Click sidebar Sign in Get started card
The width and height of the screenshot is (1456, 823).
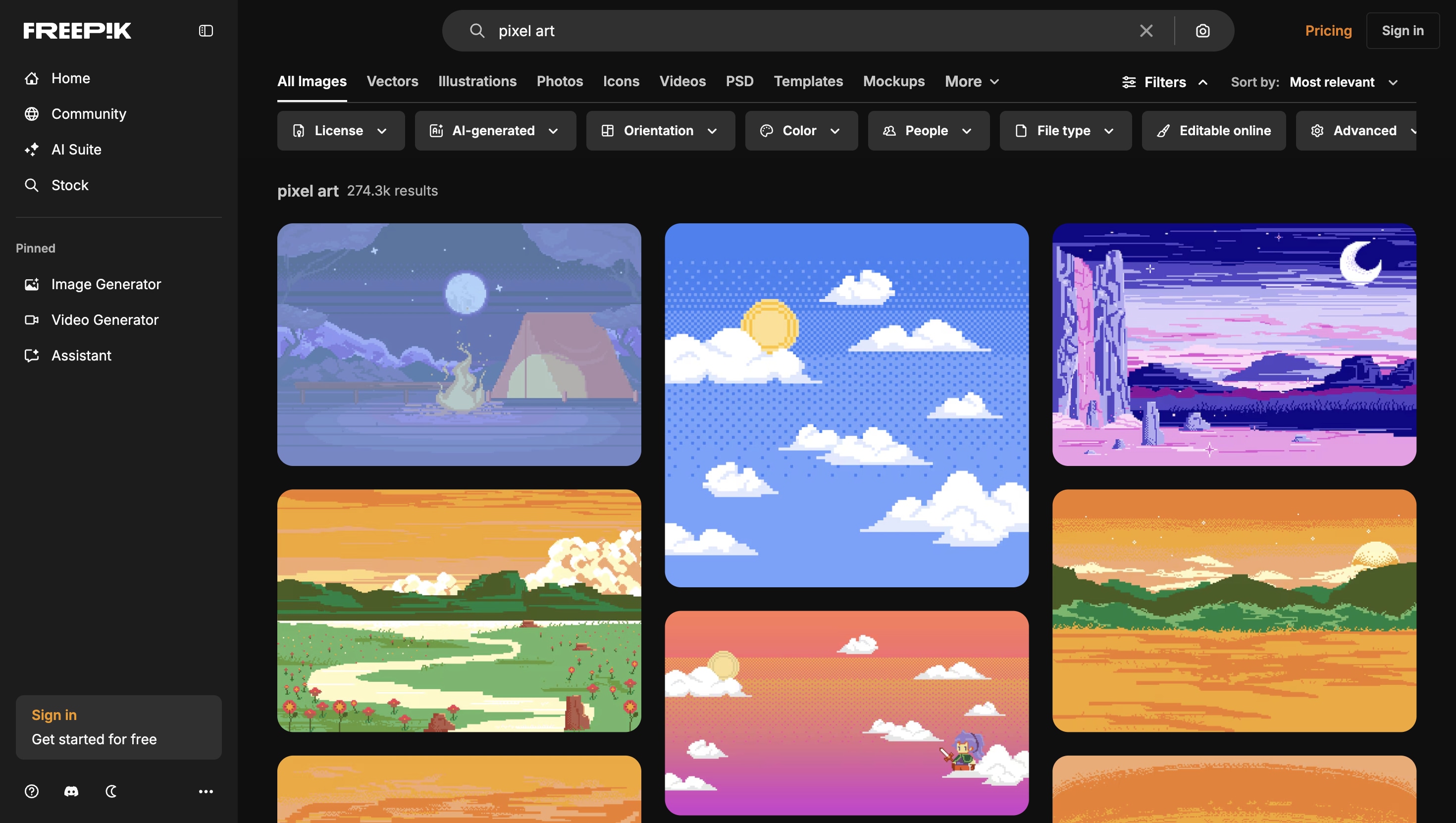coord(119,727)
